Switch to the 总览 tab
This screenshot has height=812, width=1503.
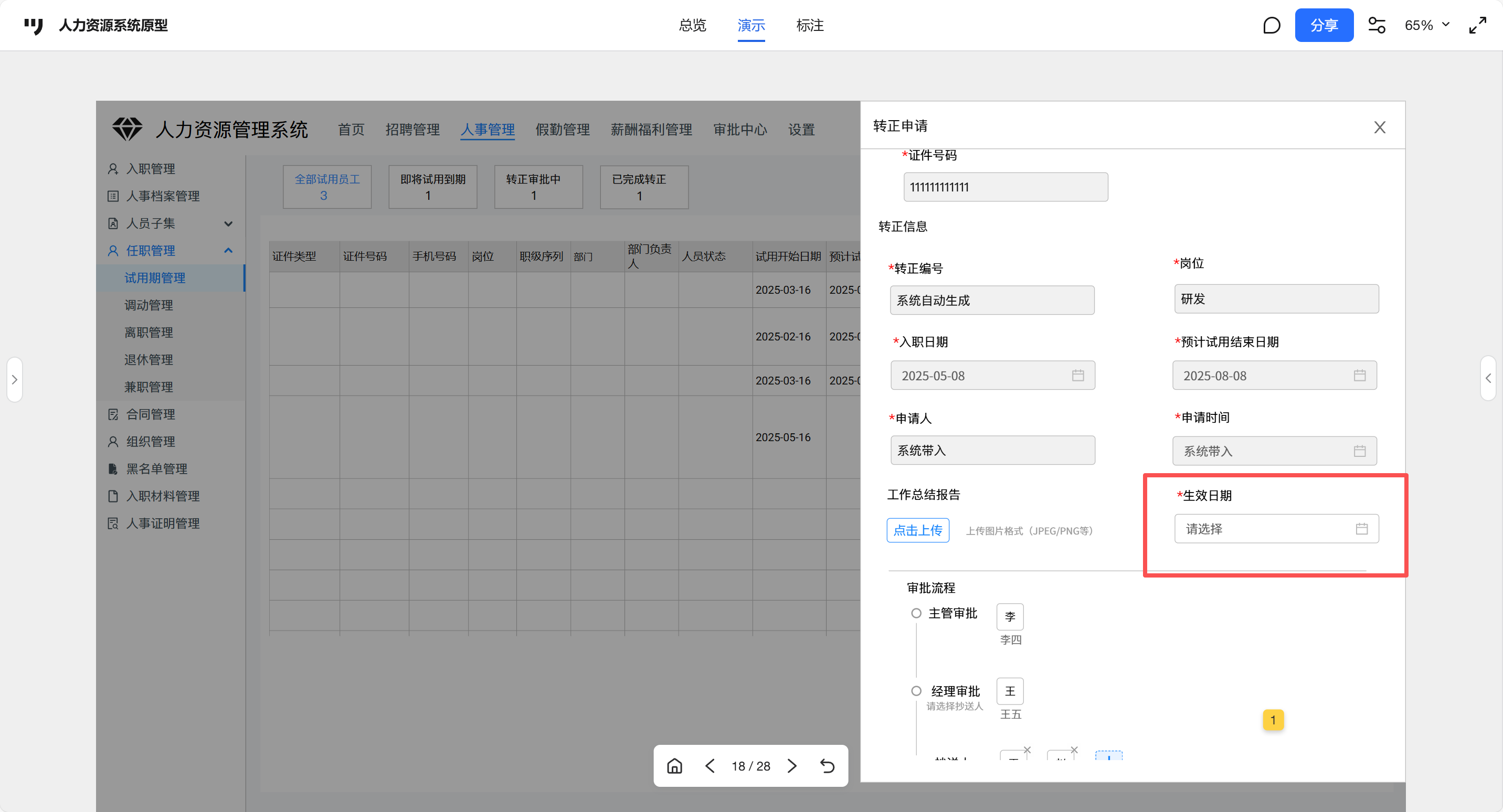[x=692, y=25]
